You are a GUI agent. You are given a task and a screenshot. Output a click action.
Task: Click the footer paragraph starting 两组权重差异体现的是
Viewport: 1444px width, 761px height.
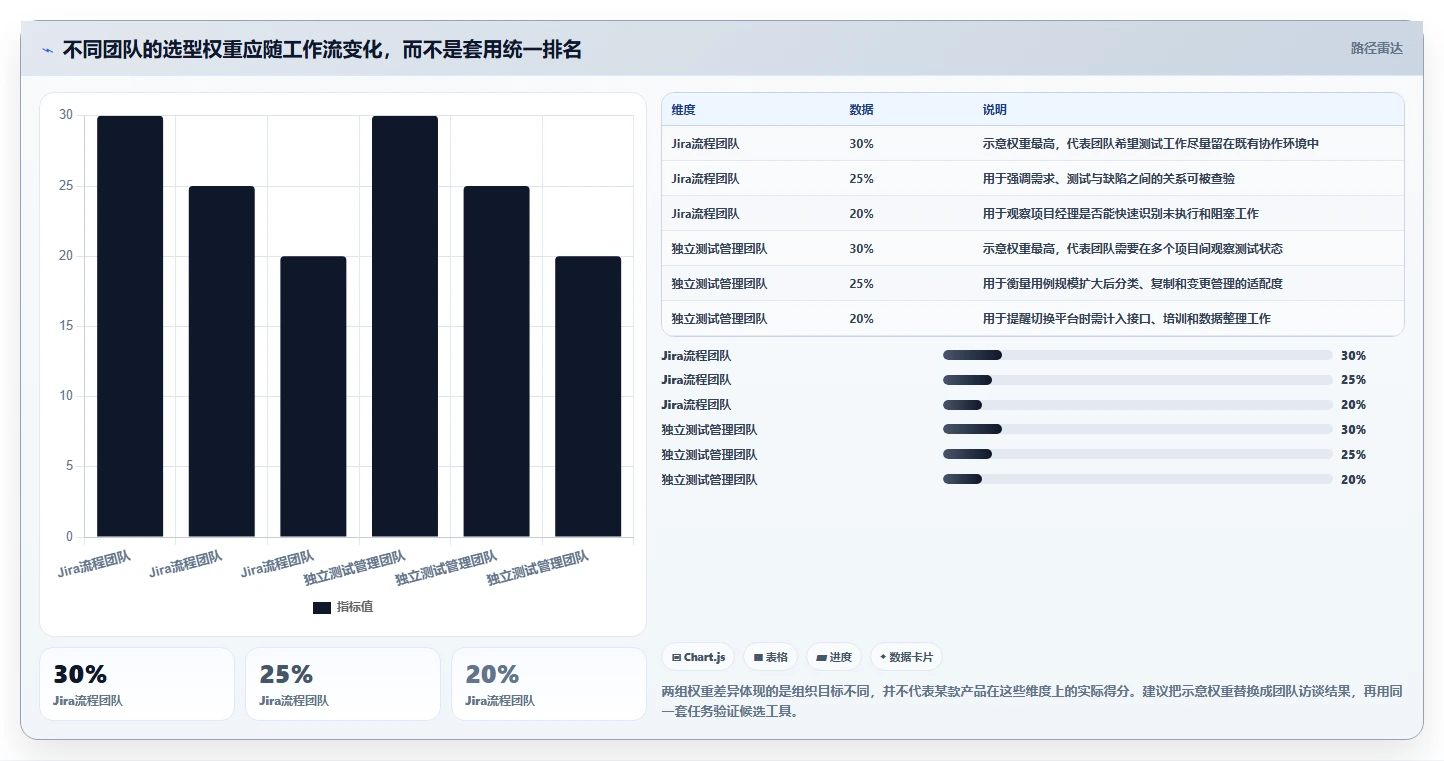tap(1030, 702)
